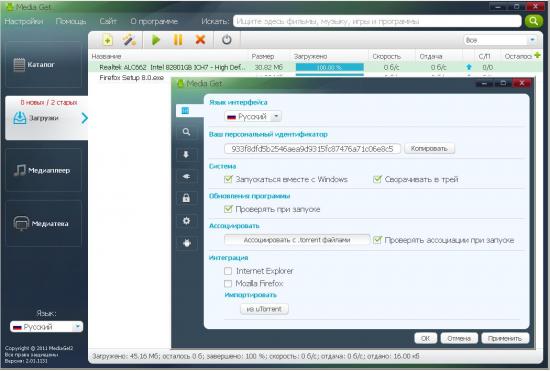Screen dimensions: 550x371
Task: Open lock security settings tab in dialog
Action: tap(186, 198)
